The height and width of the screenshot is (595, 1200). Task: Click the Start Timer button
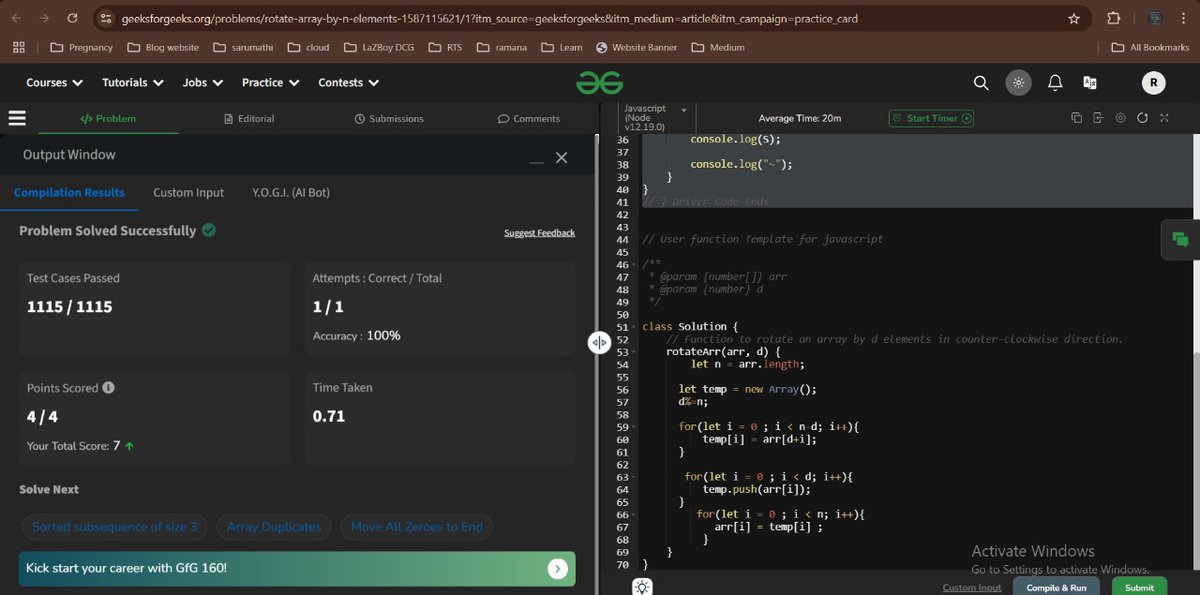click(931, 118)
